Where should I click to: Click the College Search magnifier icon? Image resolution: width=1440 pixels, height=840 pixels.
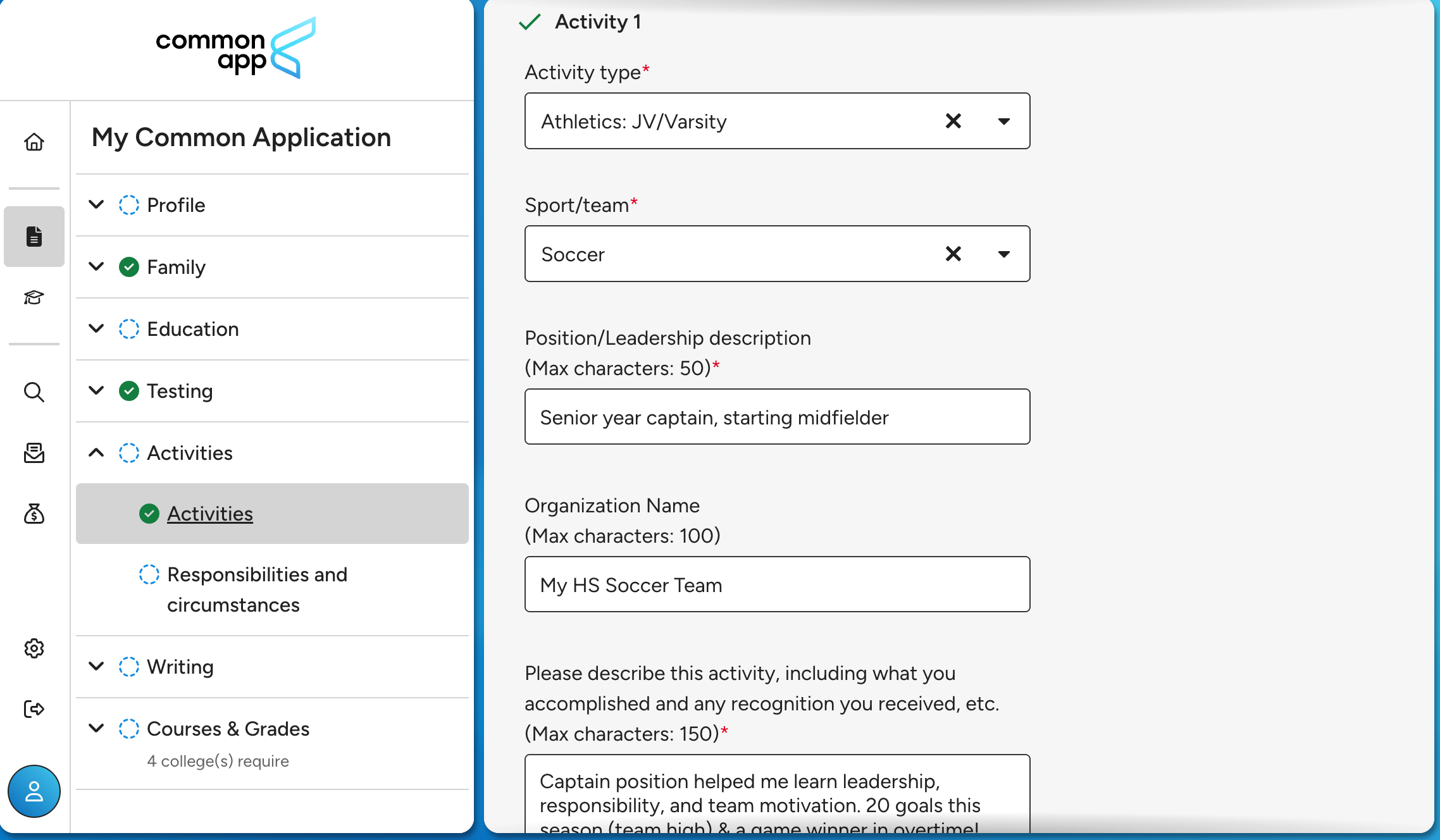tap(34, 392)
